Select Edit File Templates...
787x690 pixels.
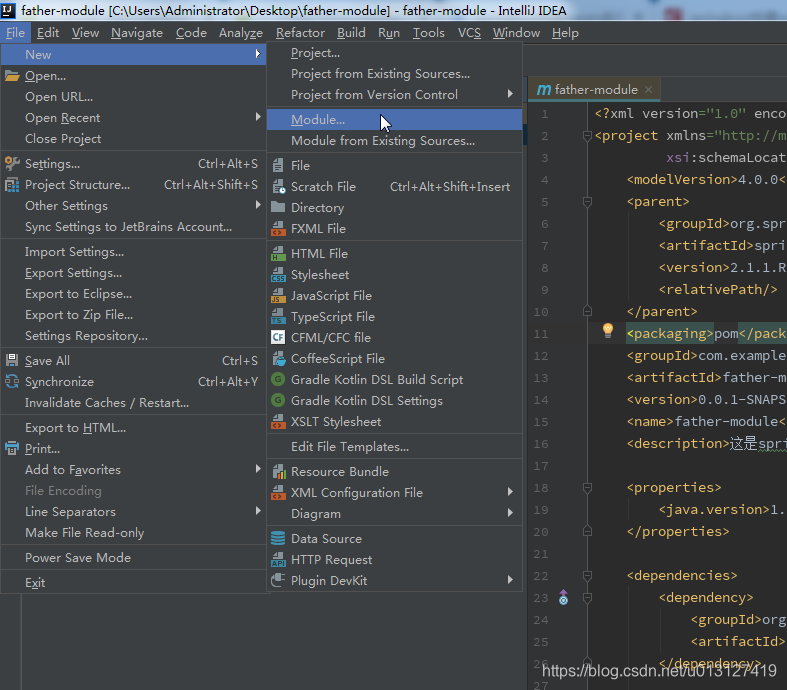[x=395, y=447]
